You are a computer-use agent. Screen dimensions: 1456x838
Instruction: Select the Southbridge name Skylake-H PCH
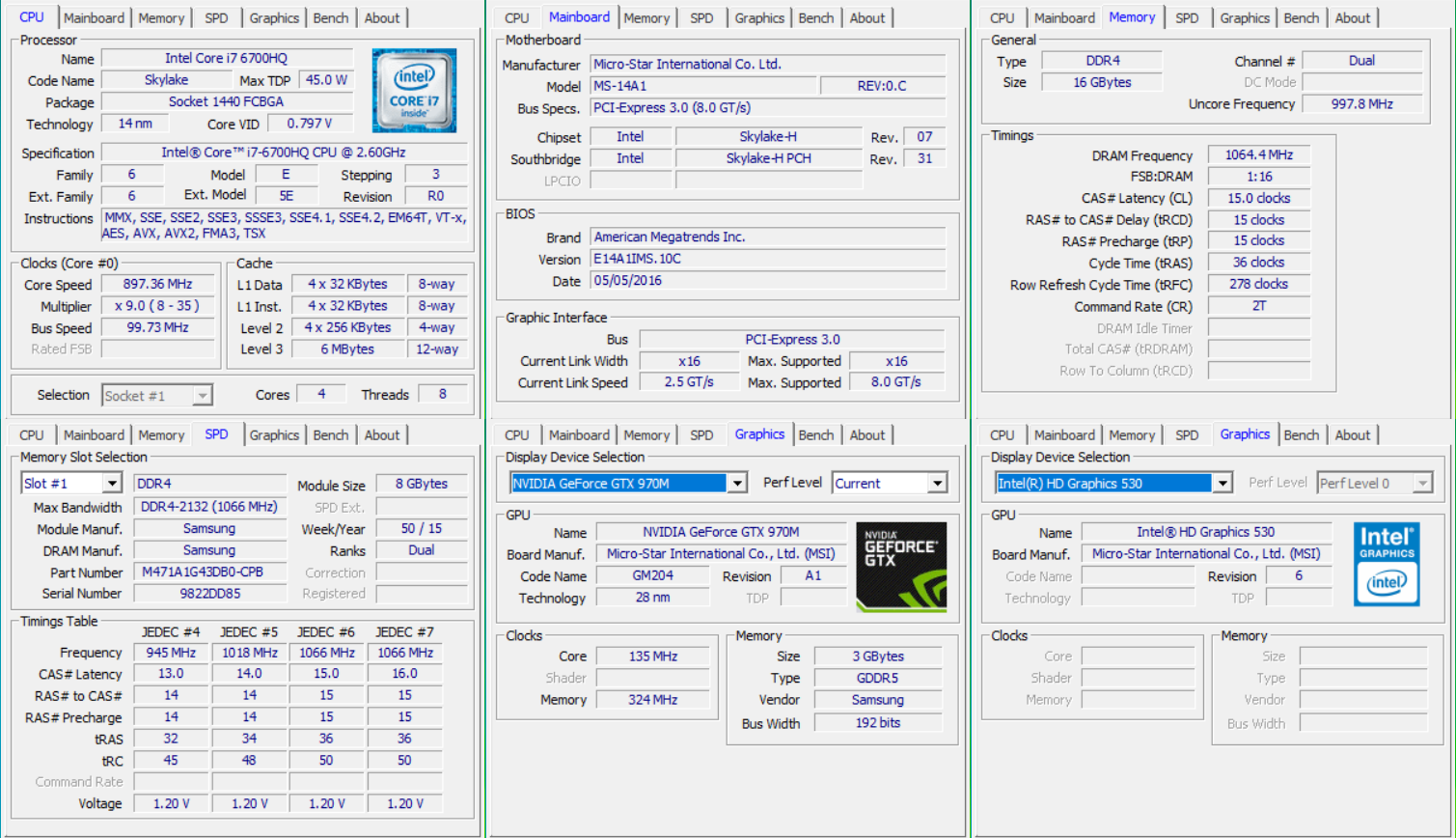click(x=768, y=158)
